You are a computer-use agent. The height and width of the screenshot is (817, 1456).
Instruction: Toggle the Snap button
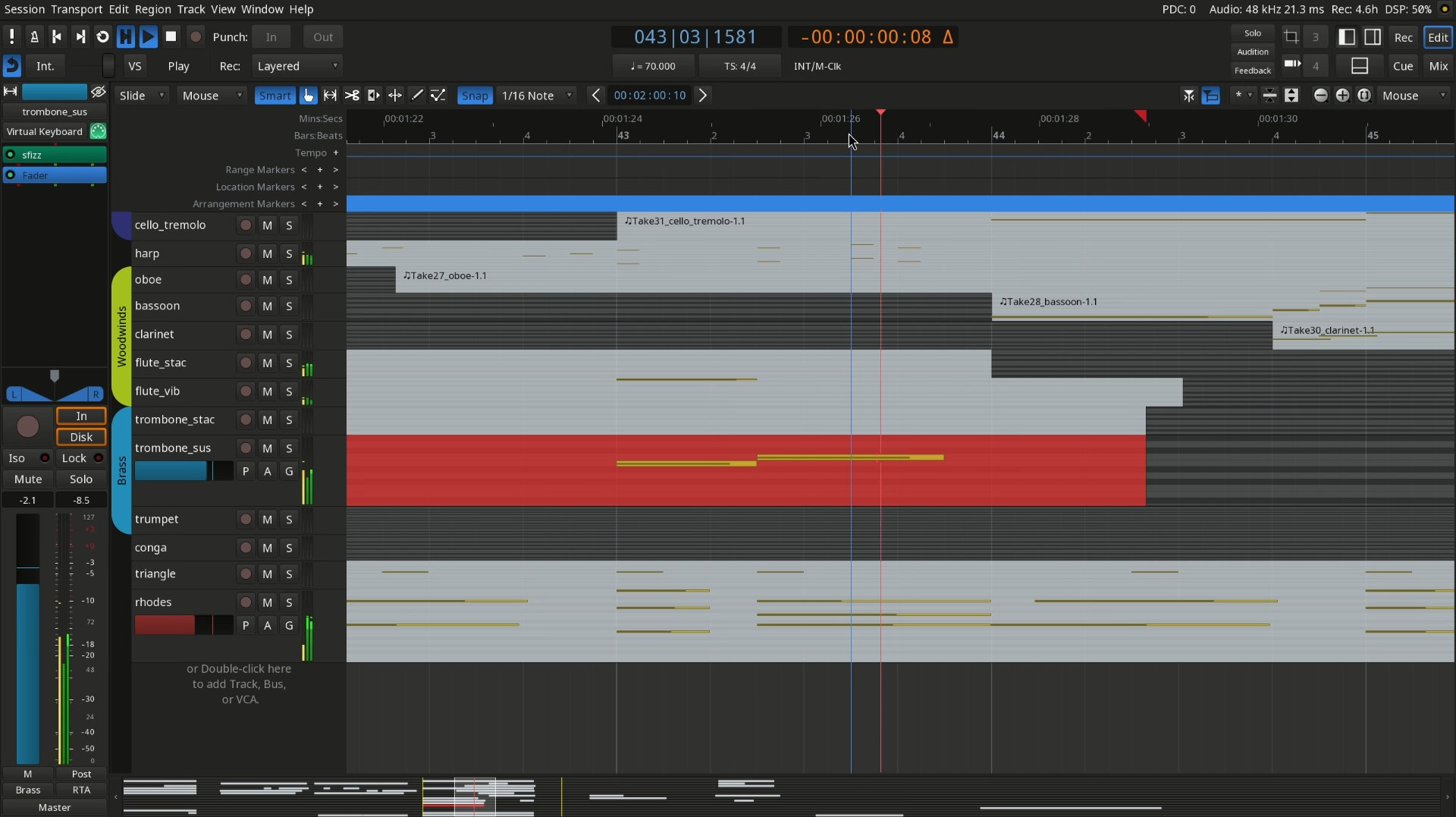coord(475,96)
